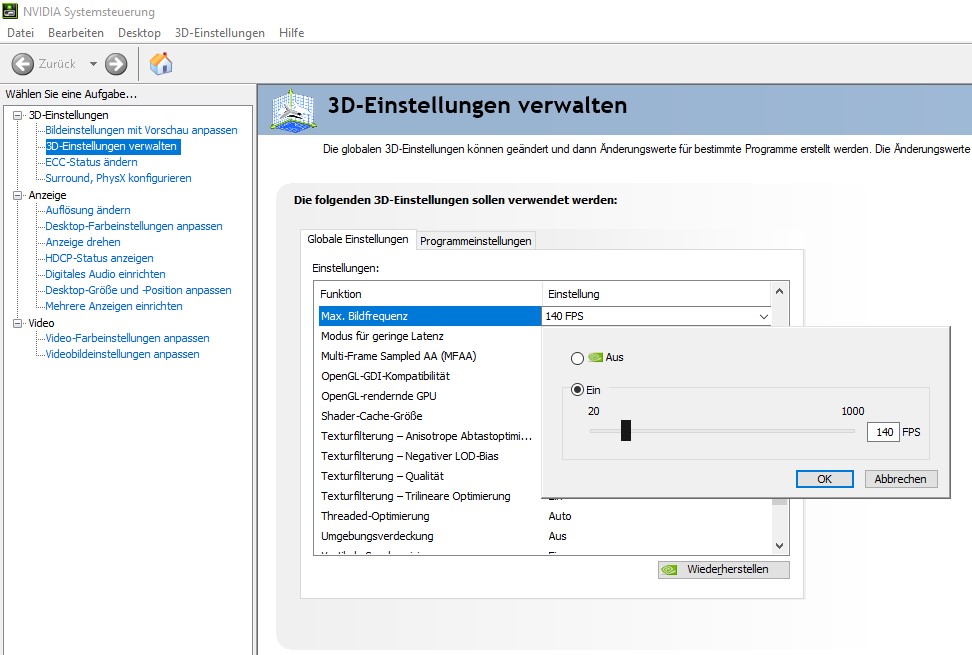Click the Abbrechen button
This screenshot has width=972, height=655.
pos(900,479)
